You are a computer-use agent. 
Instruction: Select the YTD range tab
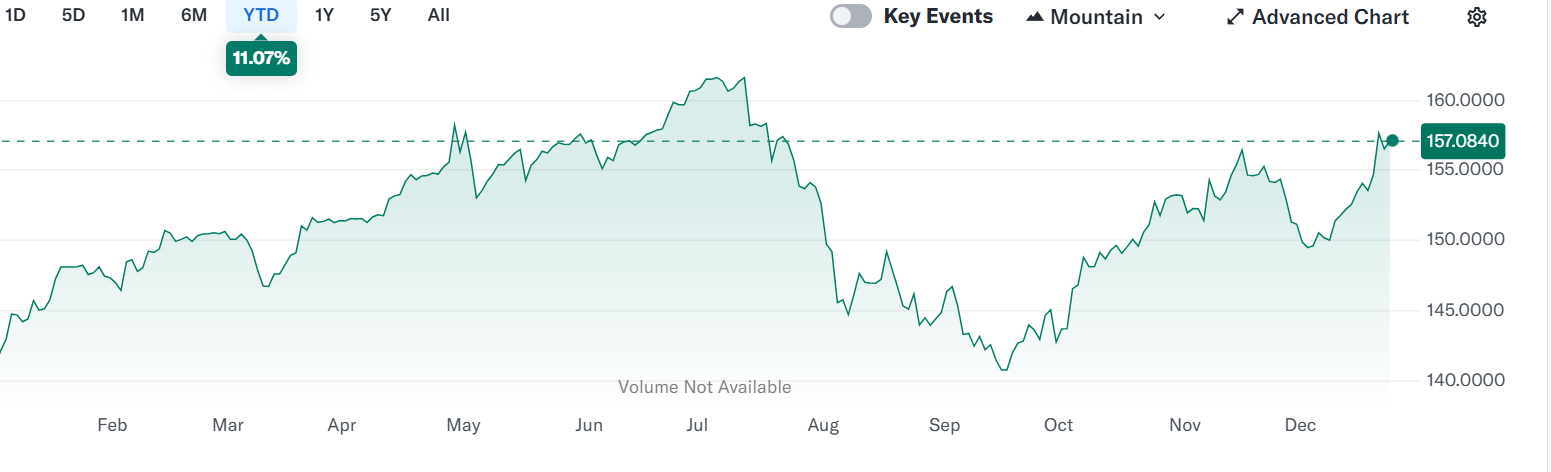click(x=261, y=15)
